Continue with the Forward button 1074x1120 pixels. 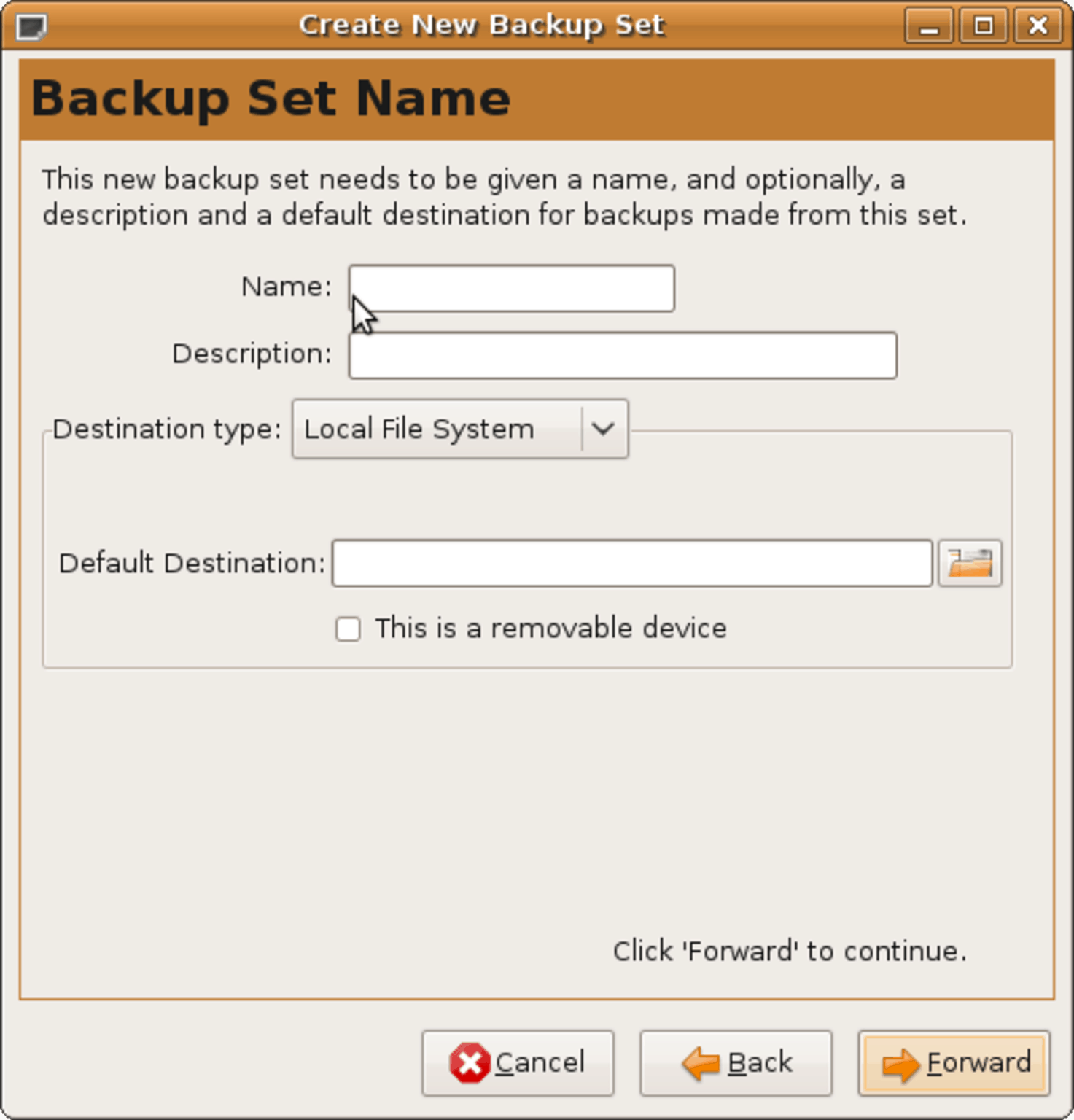click(x=954, y=1063)
